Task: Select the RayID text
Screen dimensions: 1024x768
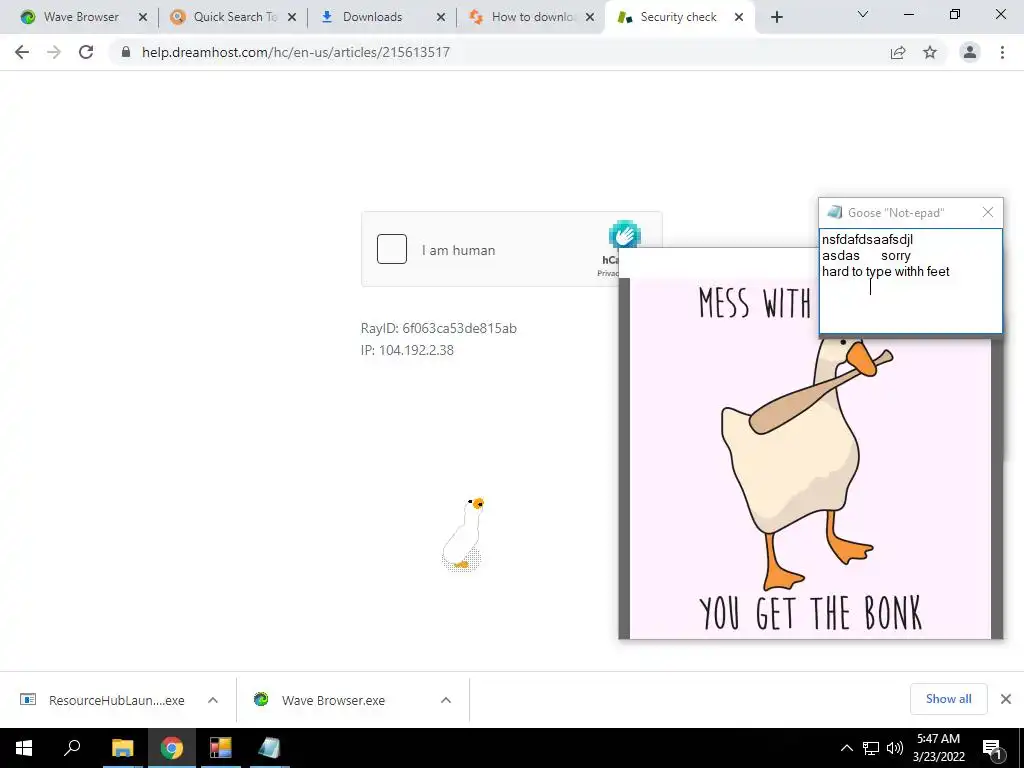Action: click(438, 328)
